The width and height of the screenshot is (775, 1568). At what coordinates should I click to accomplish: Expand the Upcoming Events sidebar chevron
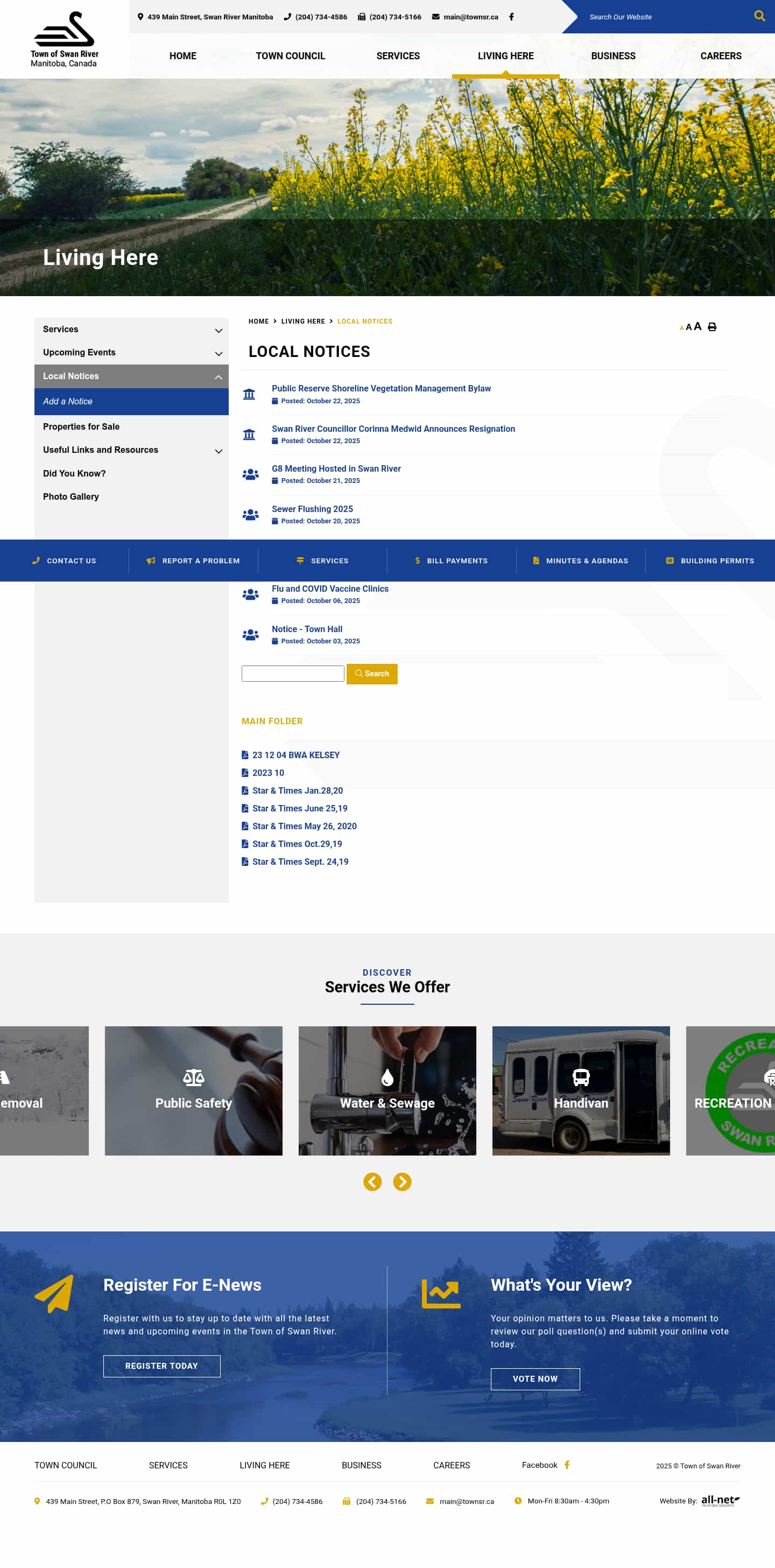[219, 354]
